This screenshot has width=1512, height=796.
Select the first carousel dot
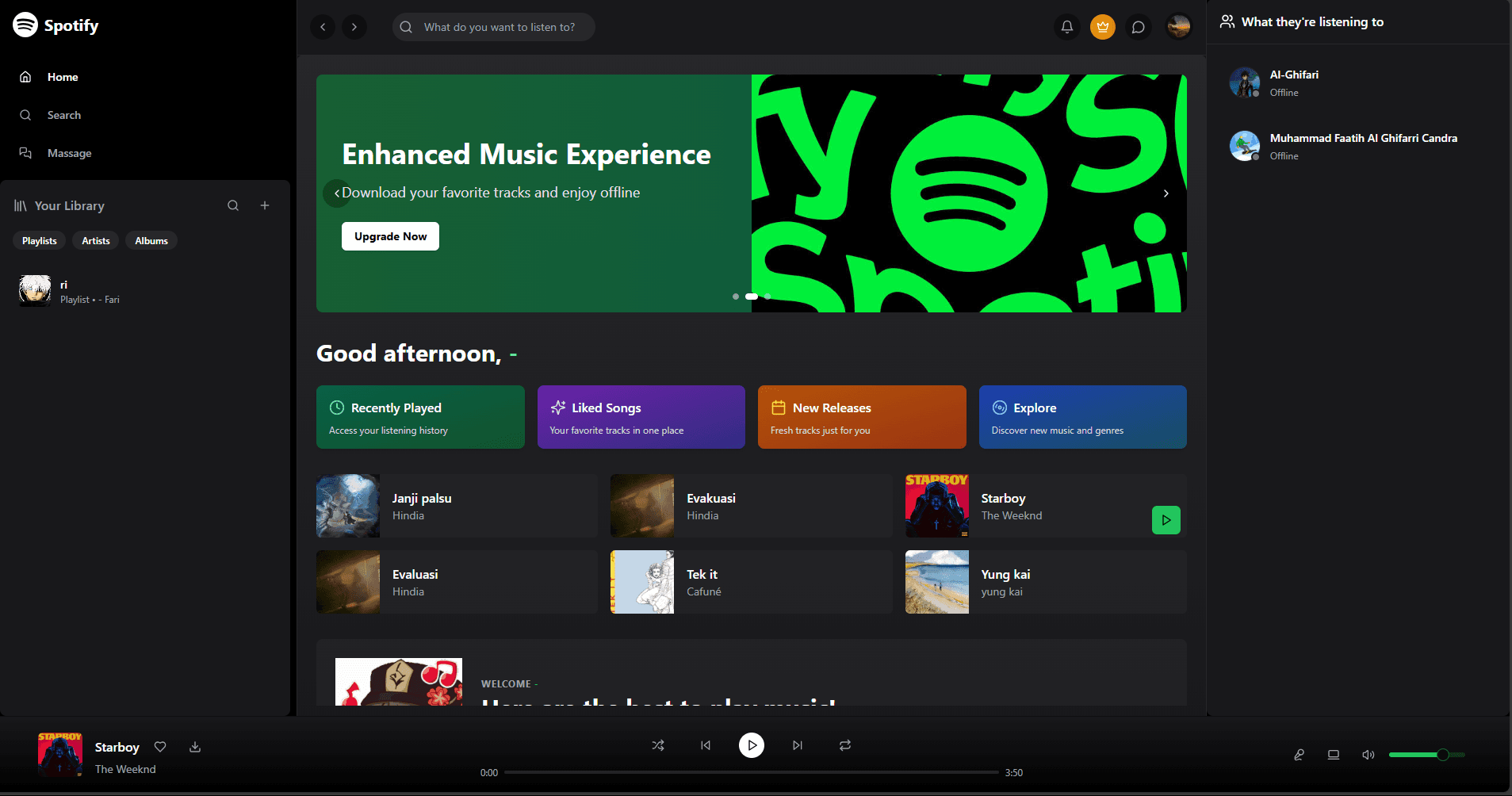[x=736, y=297]
